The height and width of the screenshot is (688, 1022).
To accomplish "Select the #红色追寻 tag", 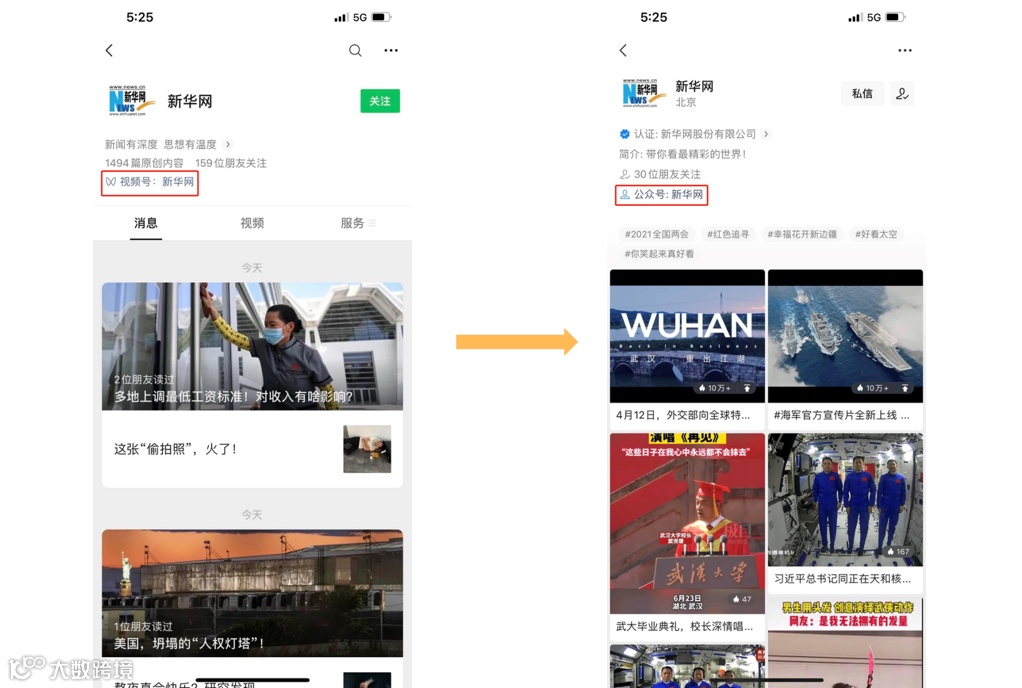I will click(x=727, y=234).
